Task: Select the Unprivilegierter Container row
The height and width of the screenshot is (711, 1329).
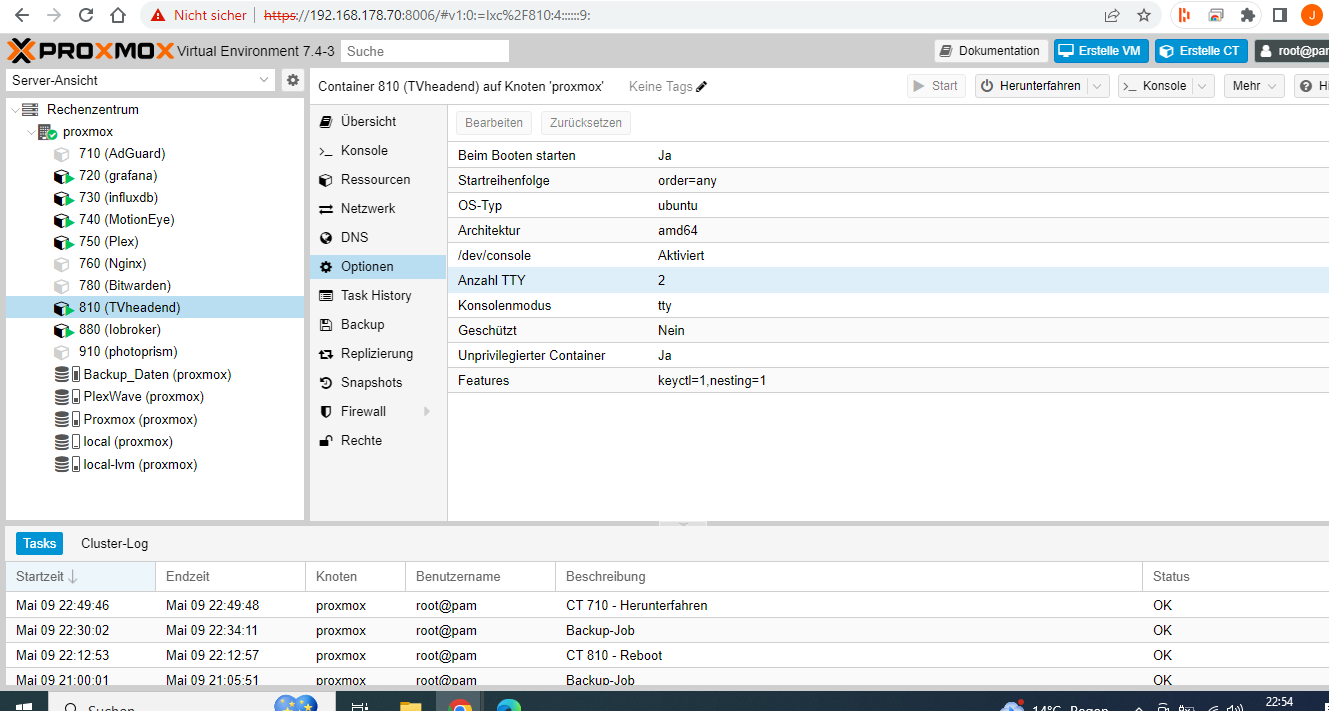Action: 888,355
